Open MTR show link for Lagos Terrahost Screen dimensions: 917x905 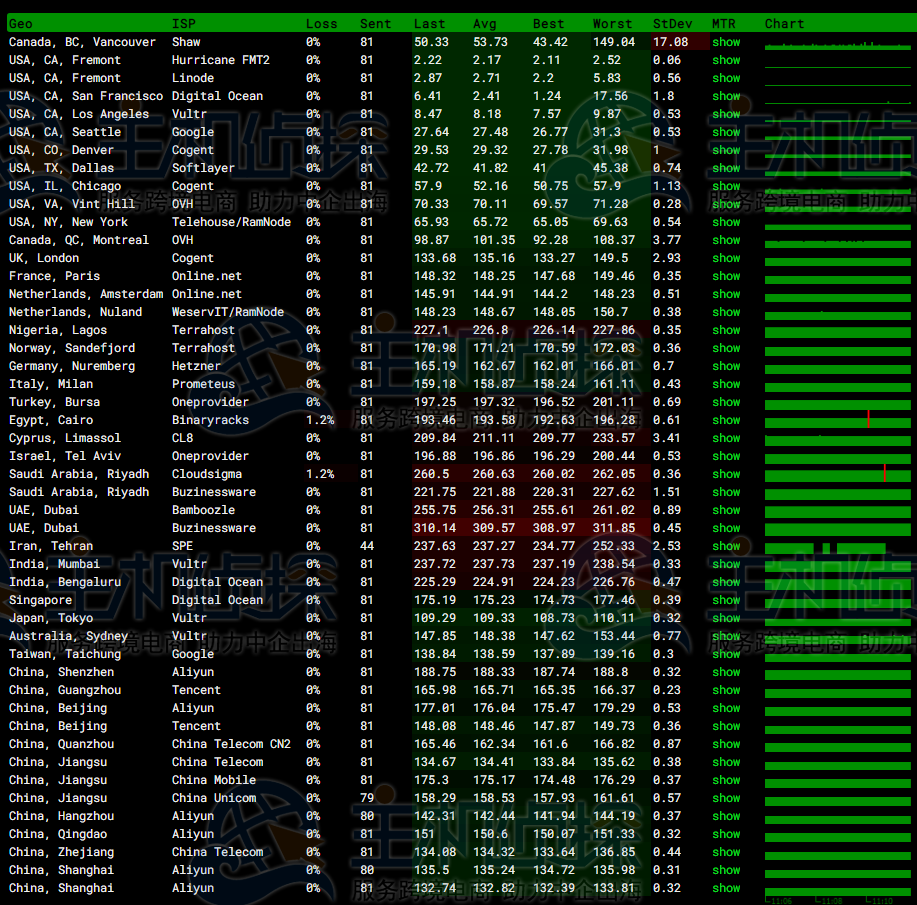point(726,330)
